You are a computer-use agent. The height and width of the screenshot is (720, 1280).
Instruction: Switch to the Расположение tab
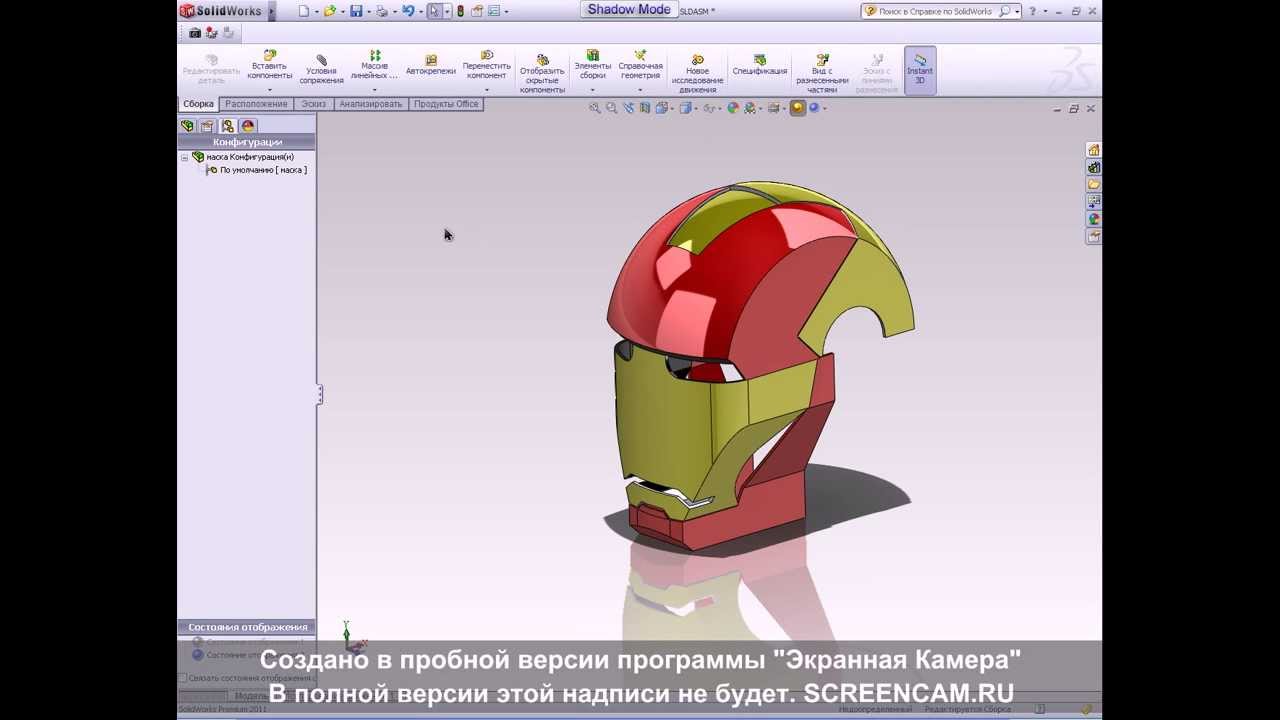tap(256, 104)
